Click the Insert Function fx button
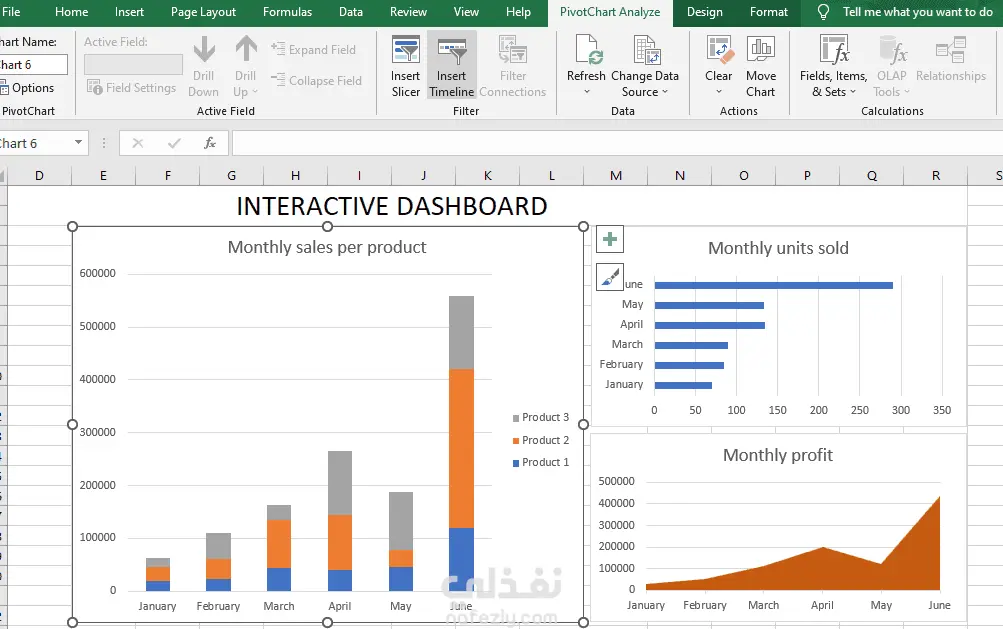 (210, 143)
